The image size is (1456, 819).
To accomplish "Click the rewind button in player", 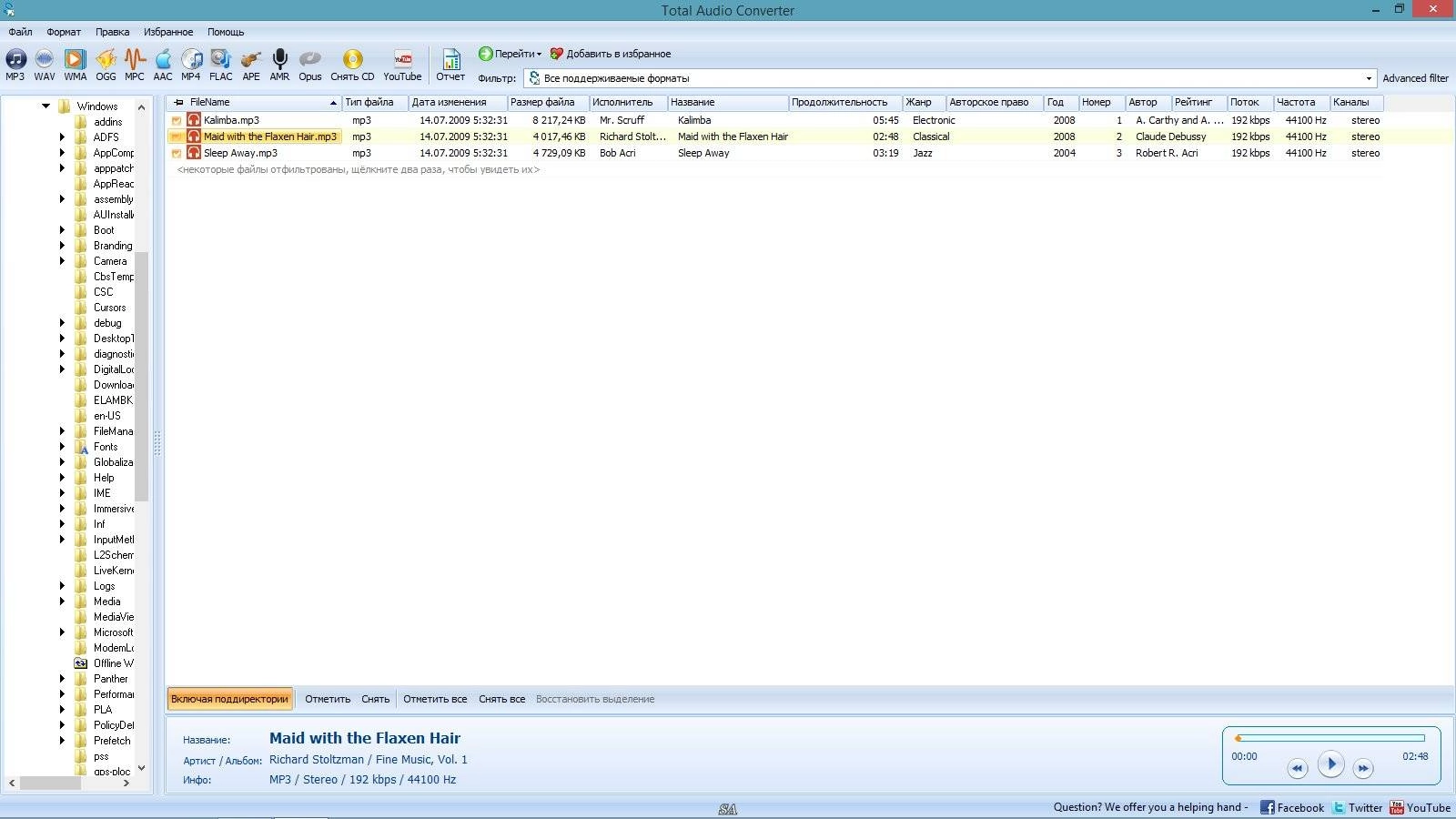I will (1297, 768).
